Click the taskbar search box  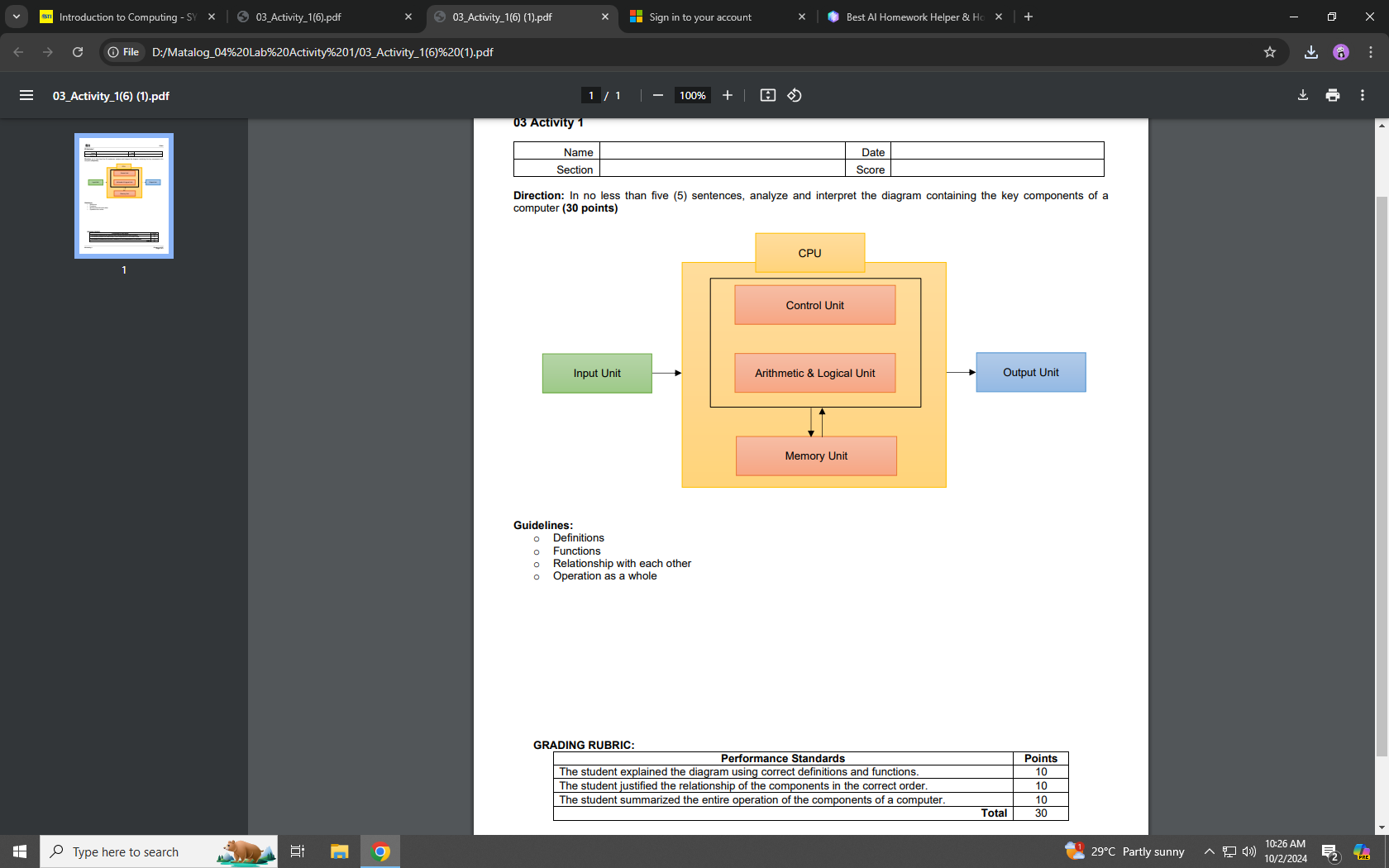click(x=159, y=851)
